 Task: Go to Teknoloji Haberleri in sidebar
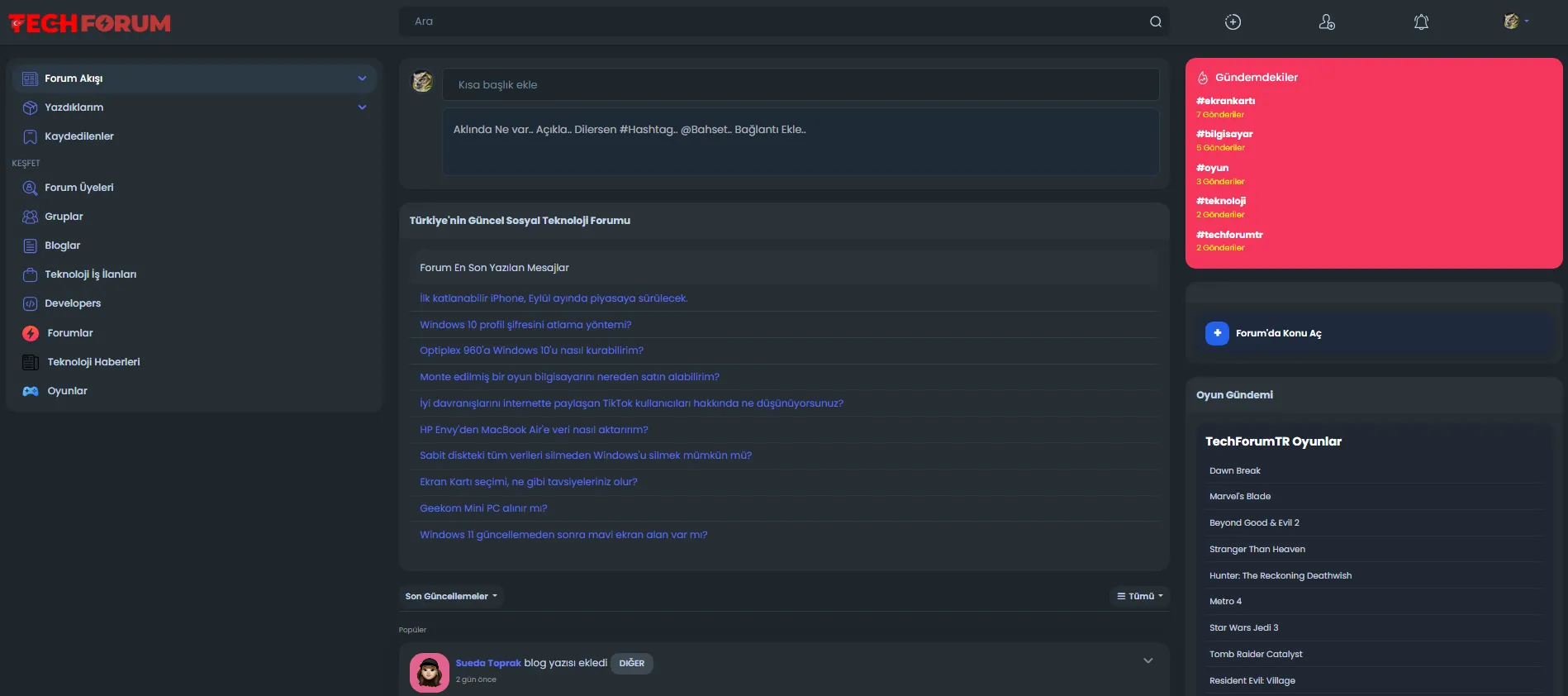click(93, 362)
